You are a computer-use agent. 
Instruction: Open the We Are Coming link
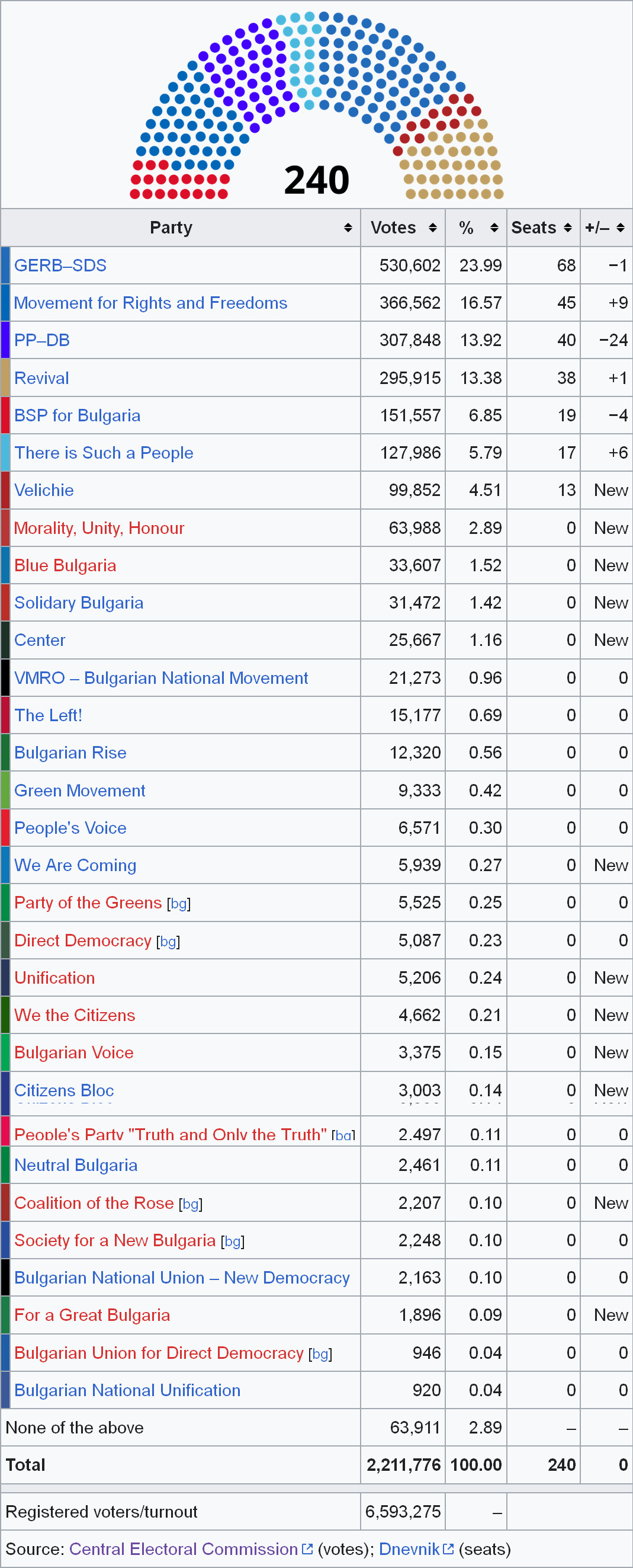point(75,865)
